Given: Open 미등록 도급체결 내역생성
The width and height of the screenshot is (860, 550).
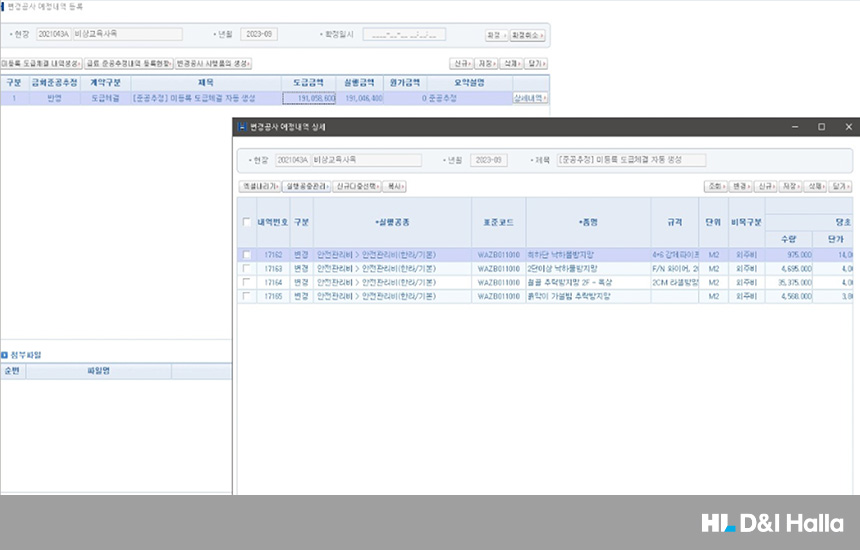Looking at the screenshot, I should coord(40,64).
